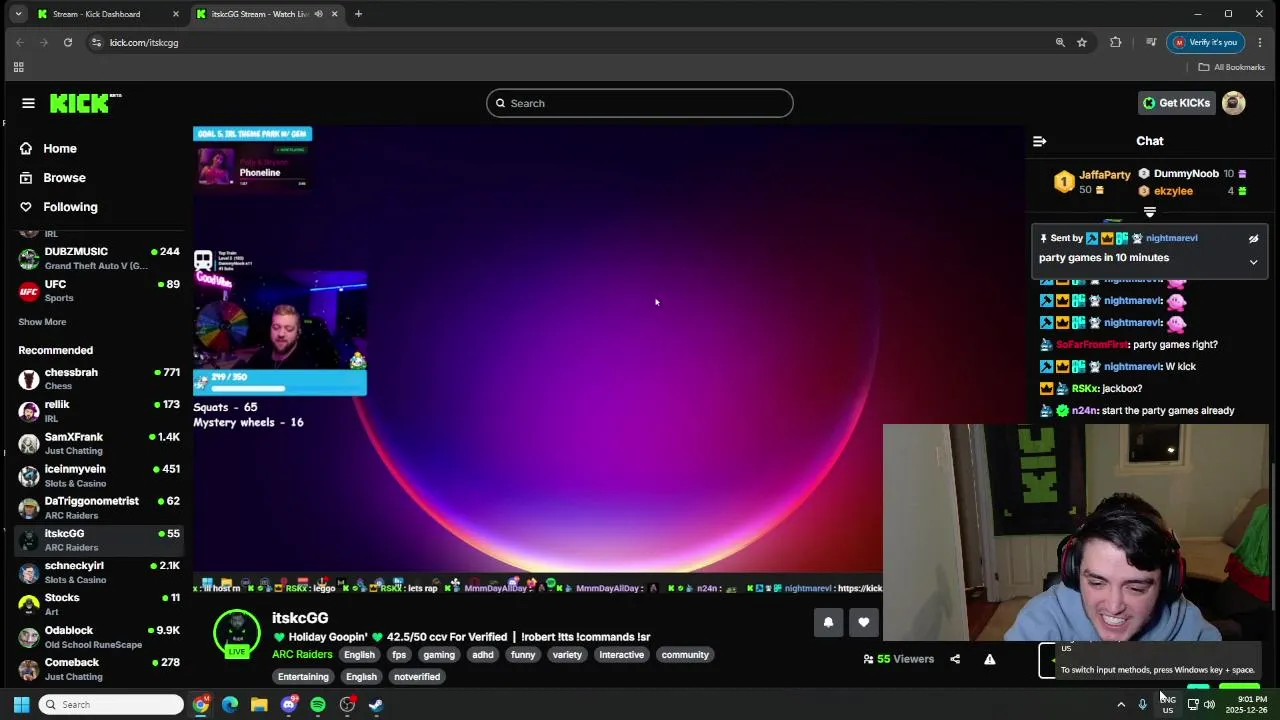Click the heart follow button
The height and width of the screenshot is (720, 1280).
[x=864, y=622]
